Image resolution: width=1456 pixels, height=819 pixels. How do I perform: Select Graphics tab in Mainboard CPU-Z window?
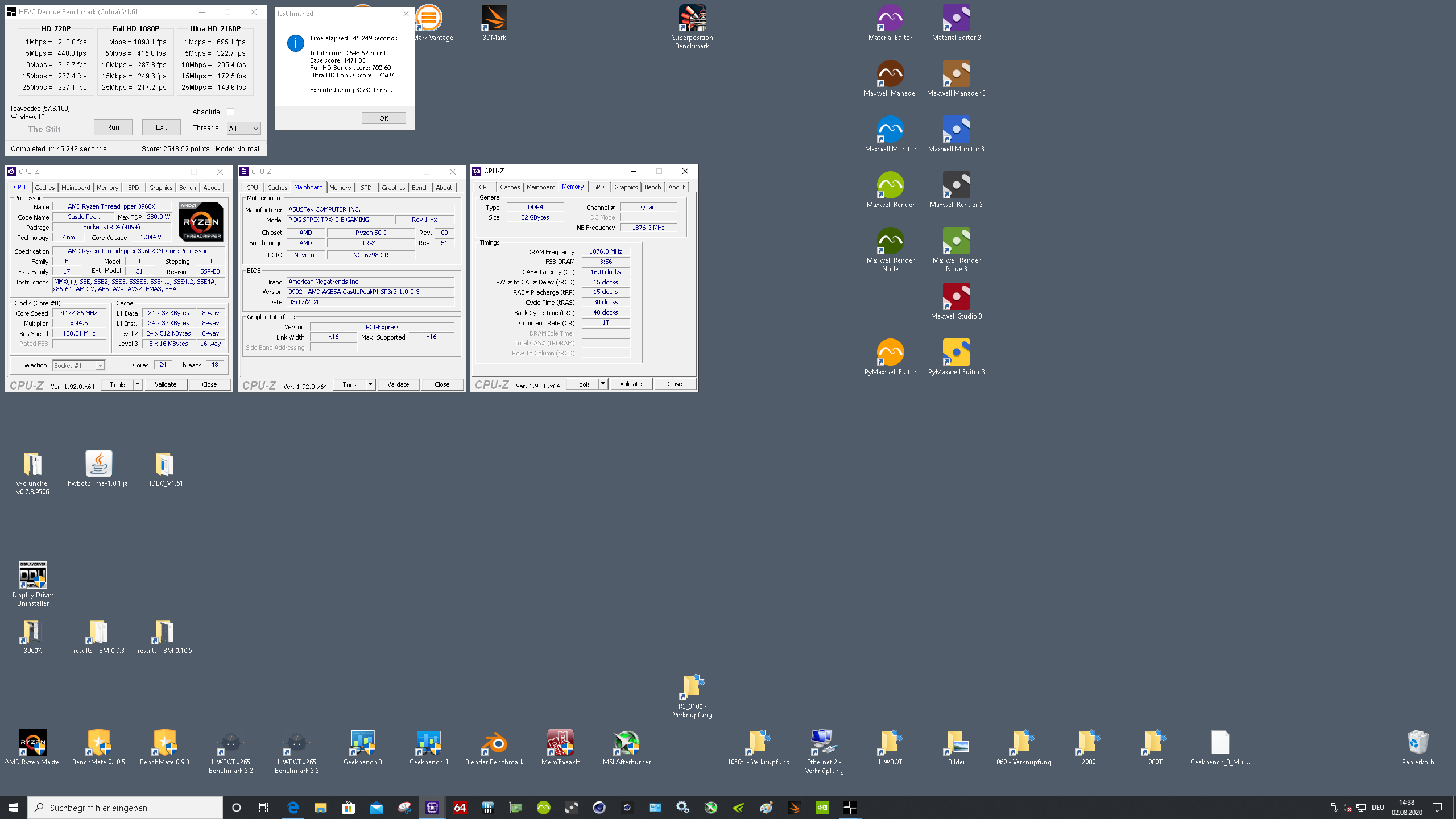(393, 188)
